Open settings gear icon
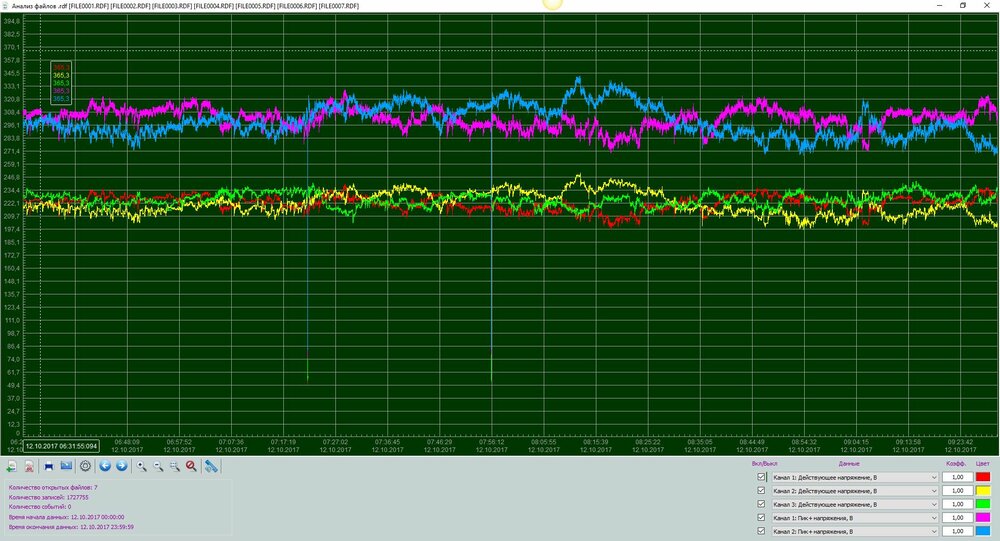Image resolution: width=1000 pixels, height=541 pixels. coord(85,466)
